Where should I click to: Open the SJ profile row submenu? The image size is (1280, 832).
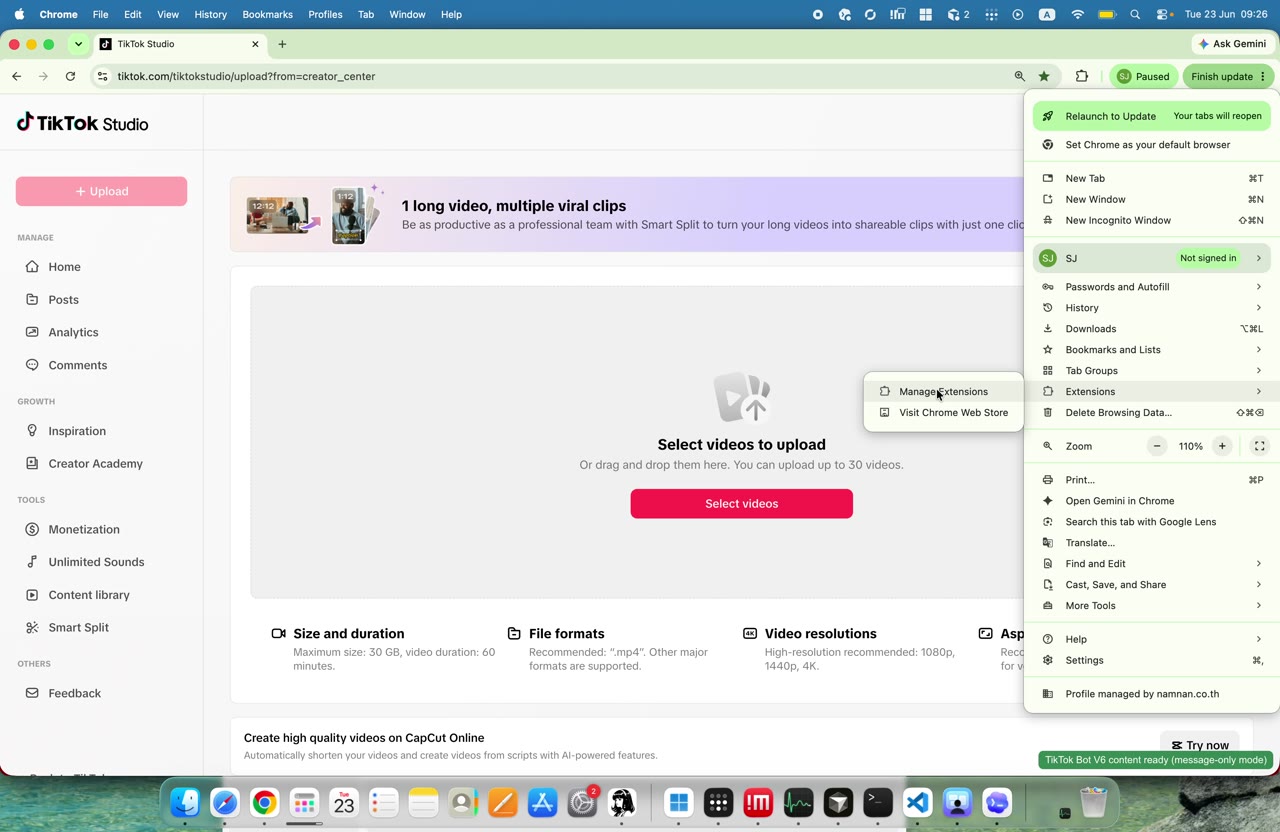(x=1152, y=258)
